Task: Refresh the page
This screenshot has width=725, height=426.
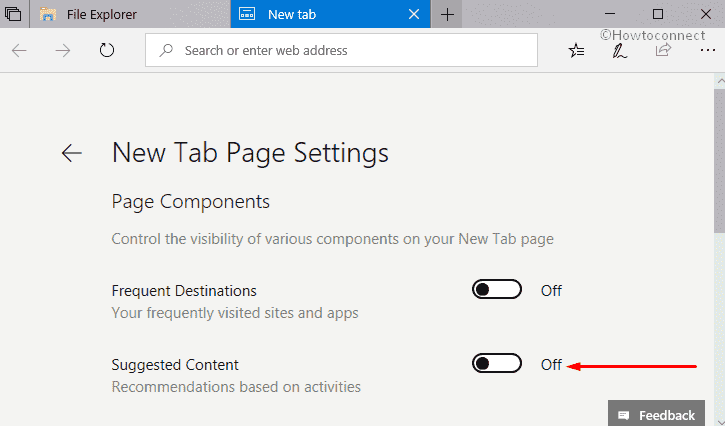Action: point(107,50)
